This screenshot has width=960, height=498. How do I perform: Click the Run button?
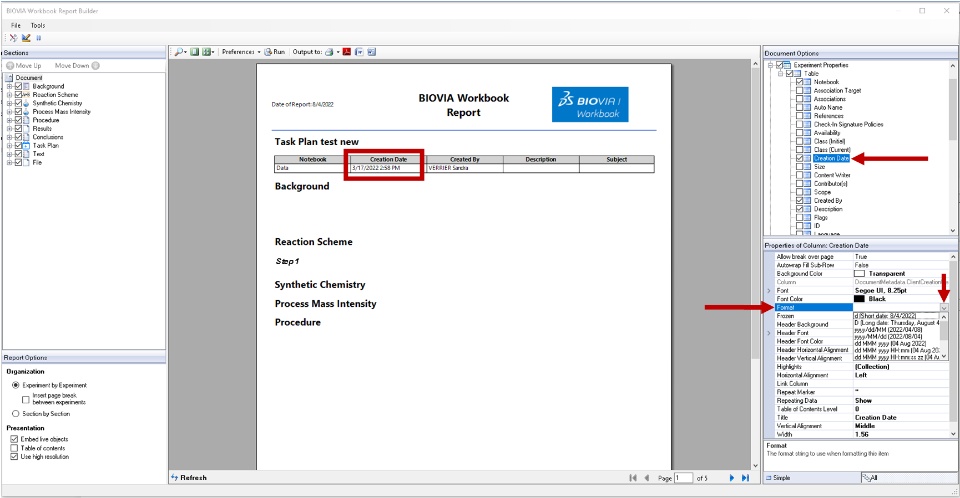pyautogui.click(x=275, y=52)
